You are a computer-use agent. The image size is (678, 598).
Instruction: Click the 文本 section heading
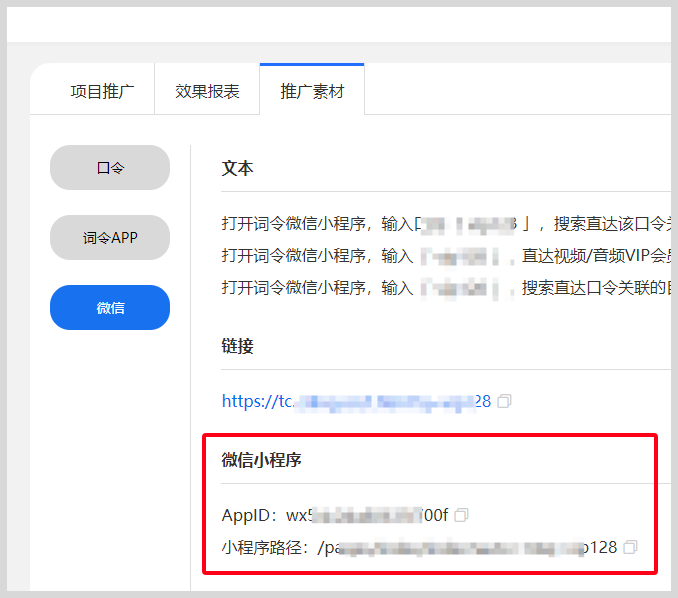pyautogui.click(x=237, y=168)
